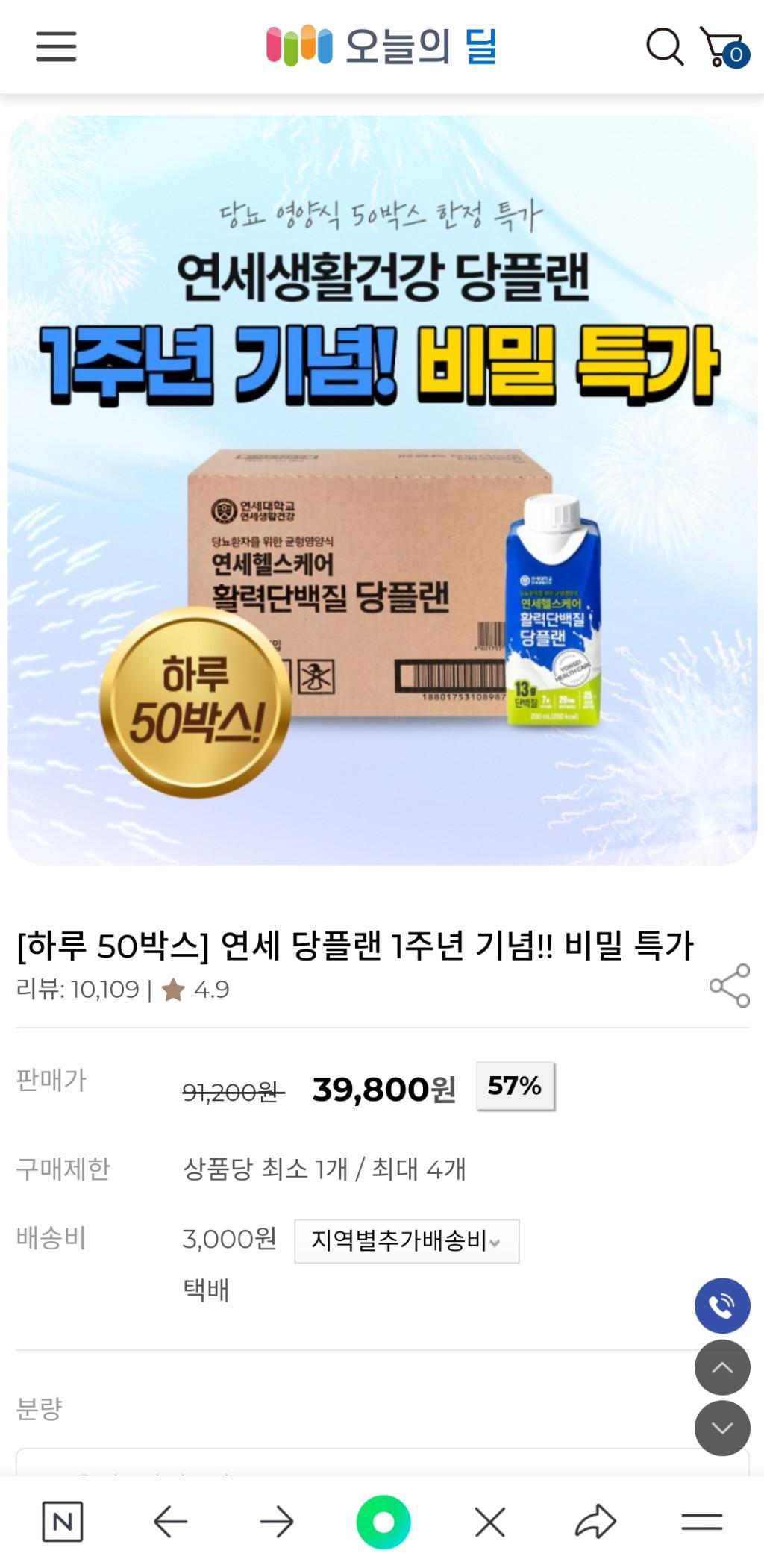
Task: Open the hamburger menu in the header
Action: pyautogui.click(x=56, y=46)
